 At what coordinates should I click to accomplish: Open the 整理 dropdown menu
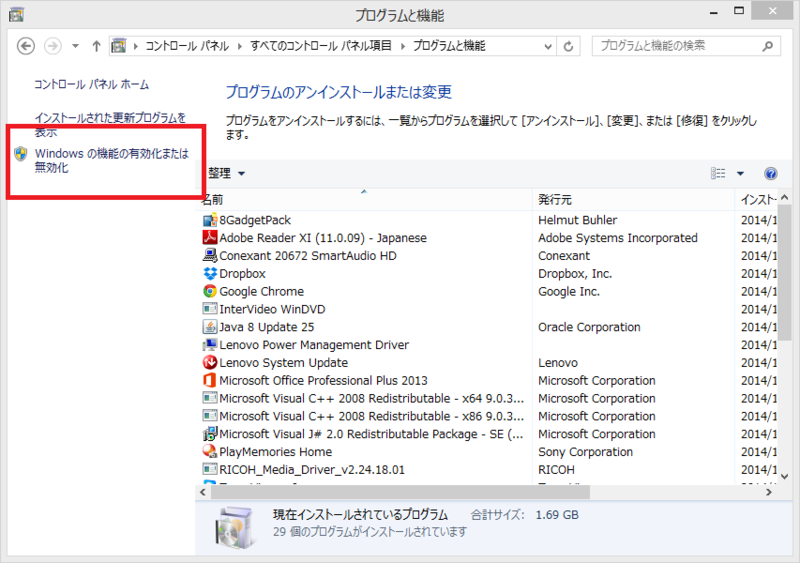[x=226, y=174]
